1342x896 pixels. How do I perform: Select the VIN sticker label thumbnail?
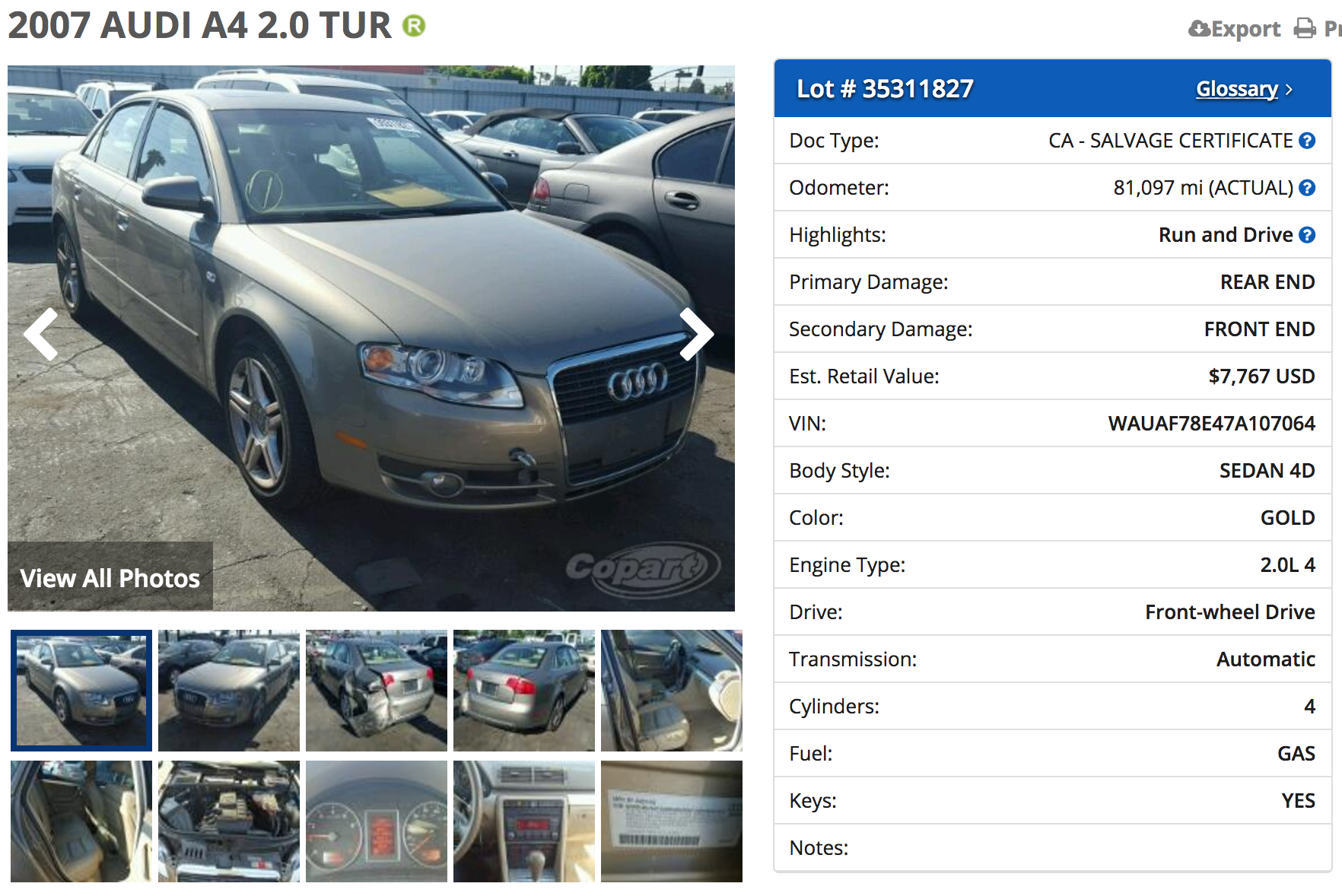[672, 821]
